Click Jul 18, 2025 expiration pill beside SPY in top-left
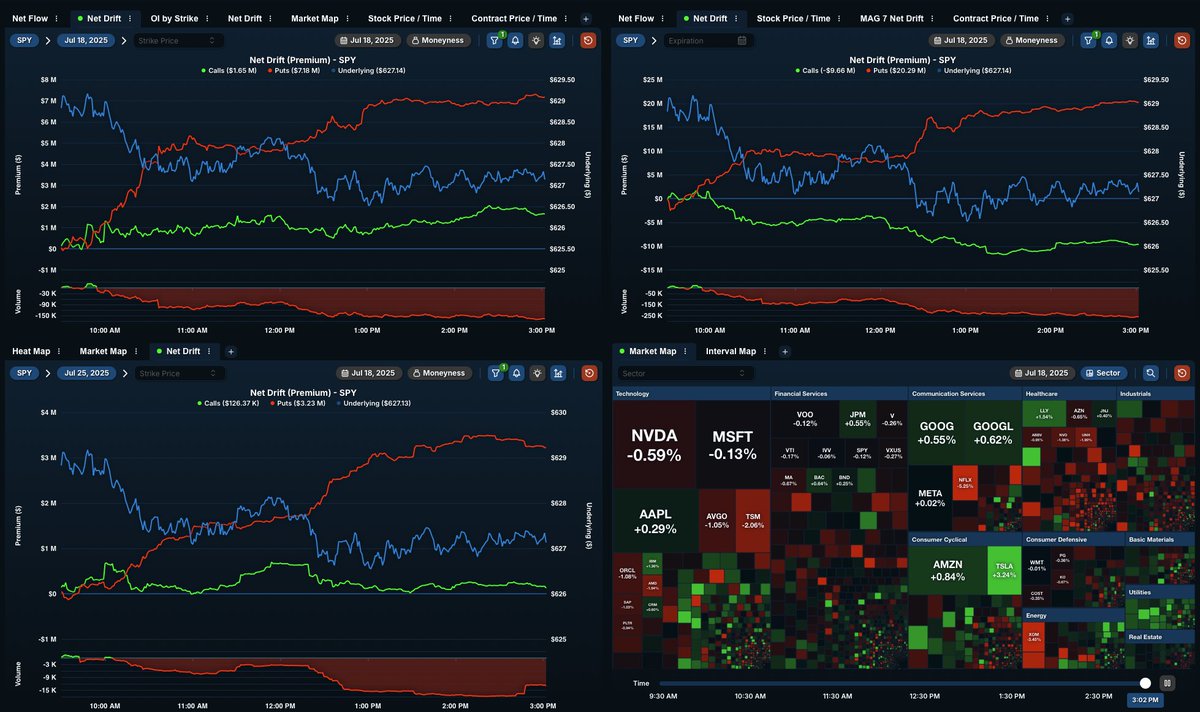Image resolution: width=1200 pixels, height=712 pixels. [x=87, y=41]
